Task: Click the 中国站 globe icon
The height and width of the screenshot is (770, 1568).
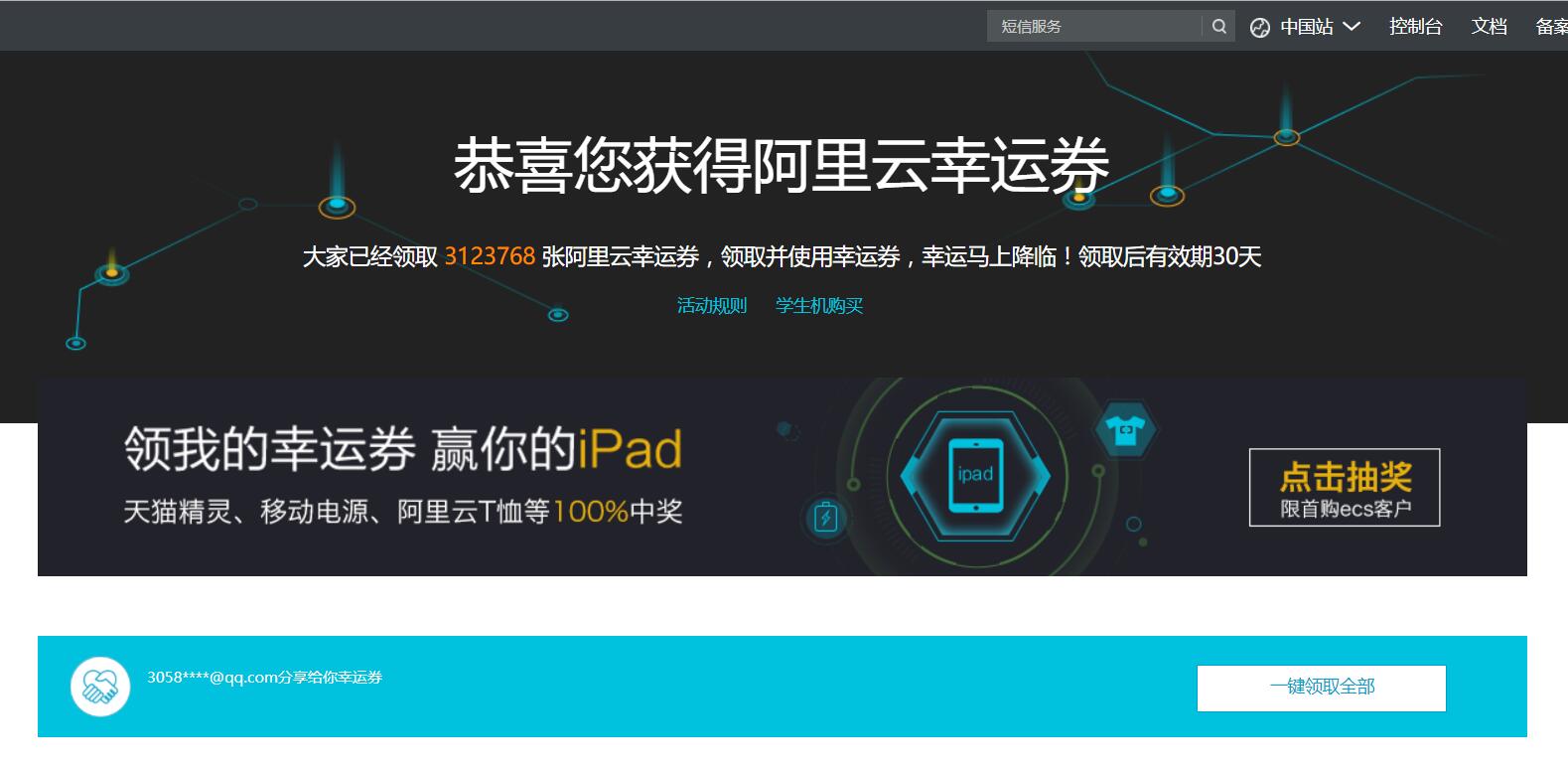Action: point(1259,28)
